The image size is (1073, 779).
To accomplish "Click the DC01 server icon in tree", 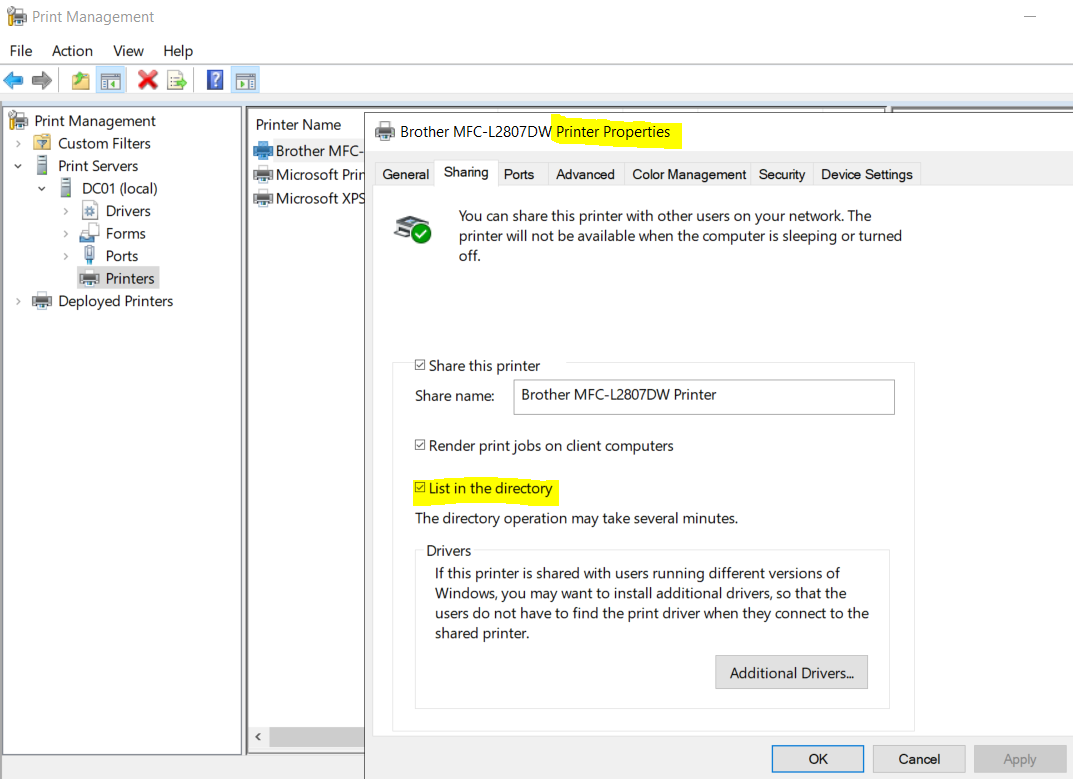I will coord(66,188).
